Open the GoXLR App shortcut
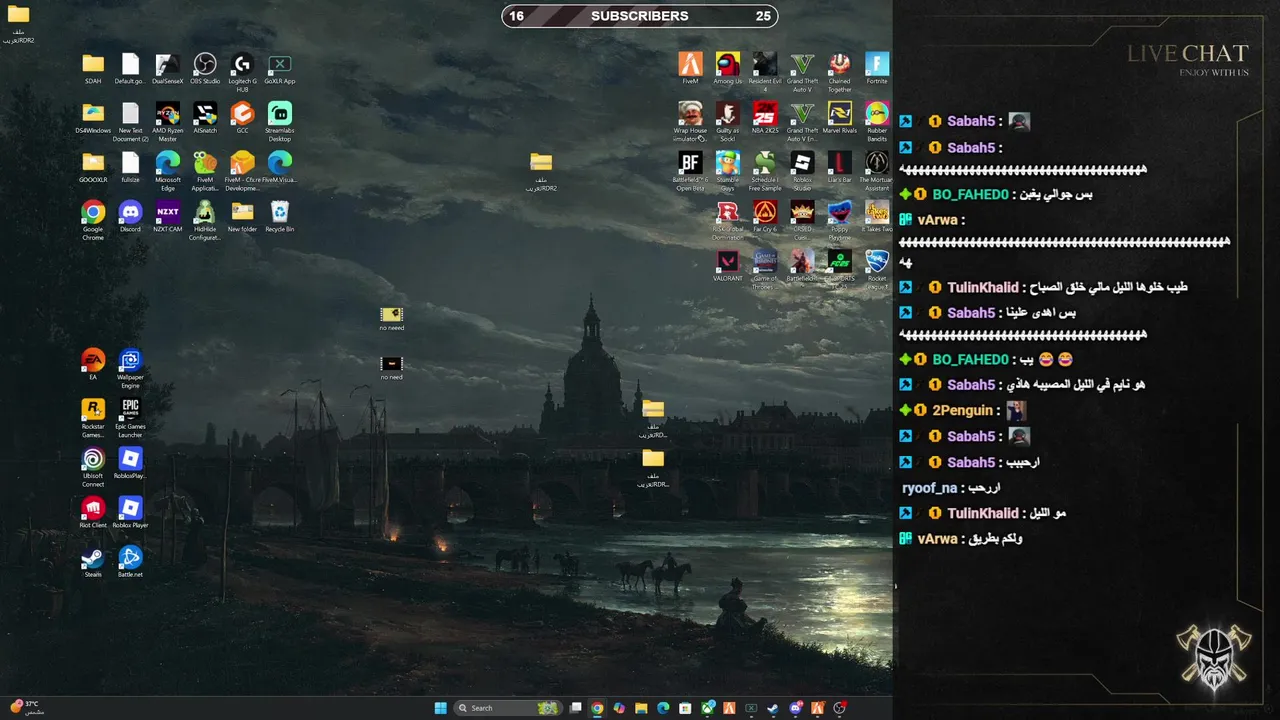 (280, 69)
